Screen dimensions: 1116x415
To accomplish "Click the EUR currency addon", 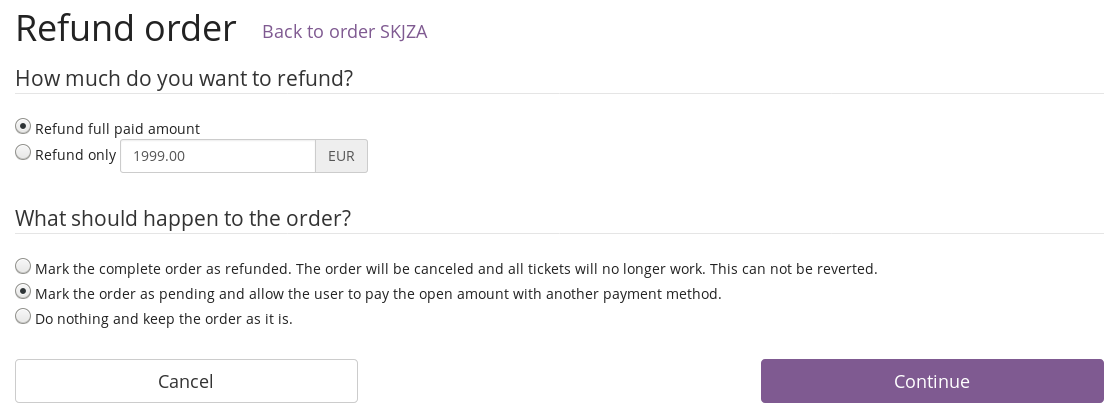I will click(x=341, y=156).
